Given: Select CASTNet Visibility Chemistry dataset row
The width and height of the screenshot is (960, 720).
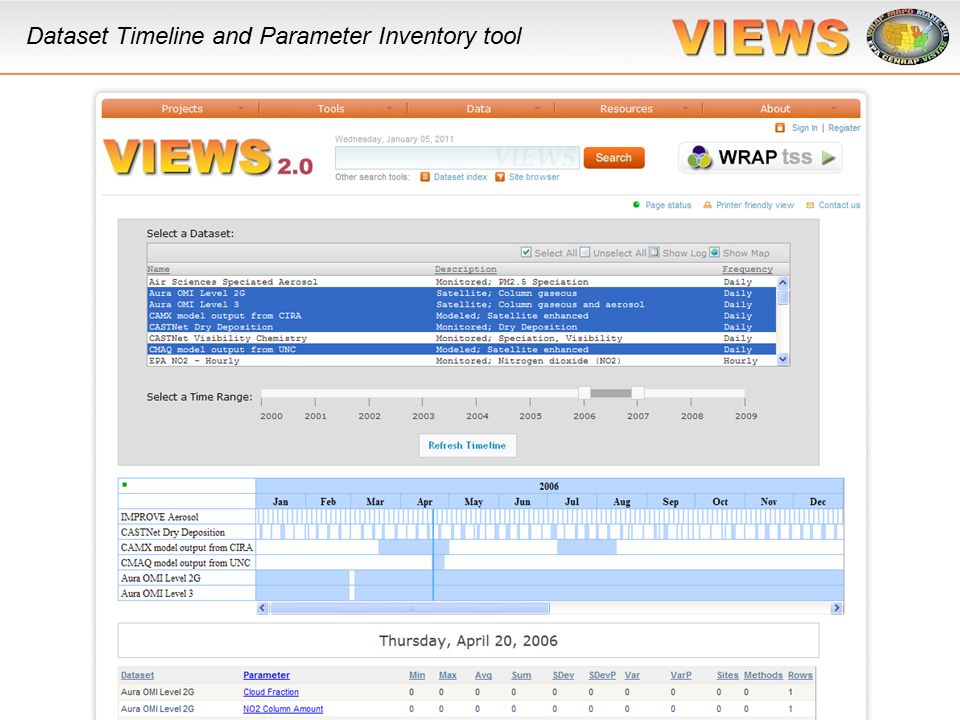Looking at the screenshot, I should click(462, 338).
